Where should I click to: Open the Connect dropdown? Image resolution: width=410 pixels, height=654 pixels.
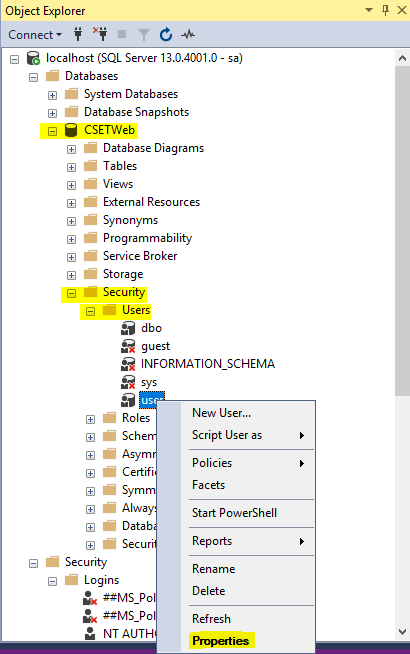(x=35, y=35)
